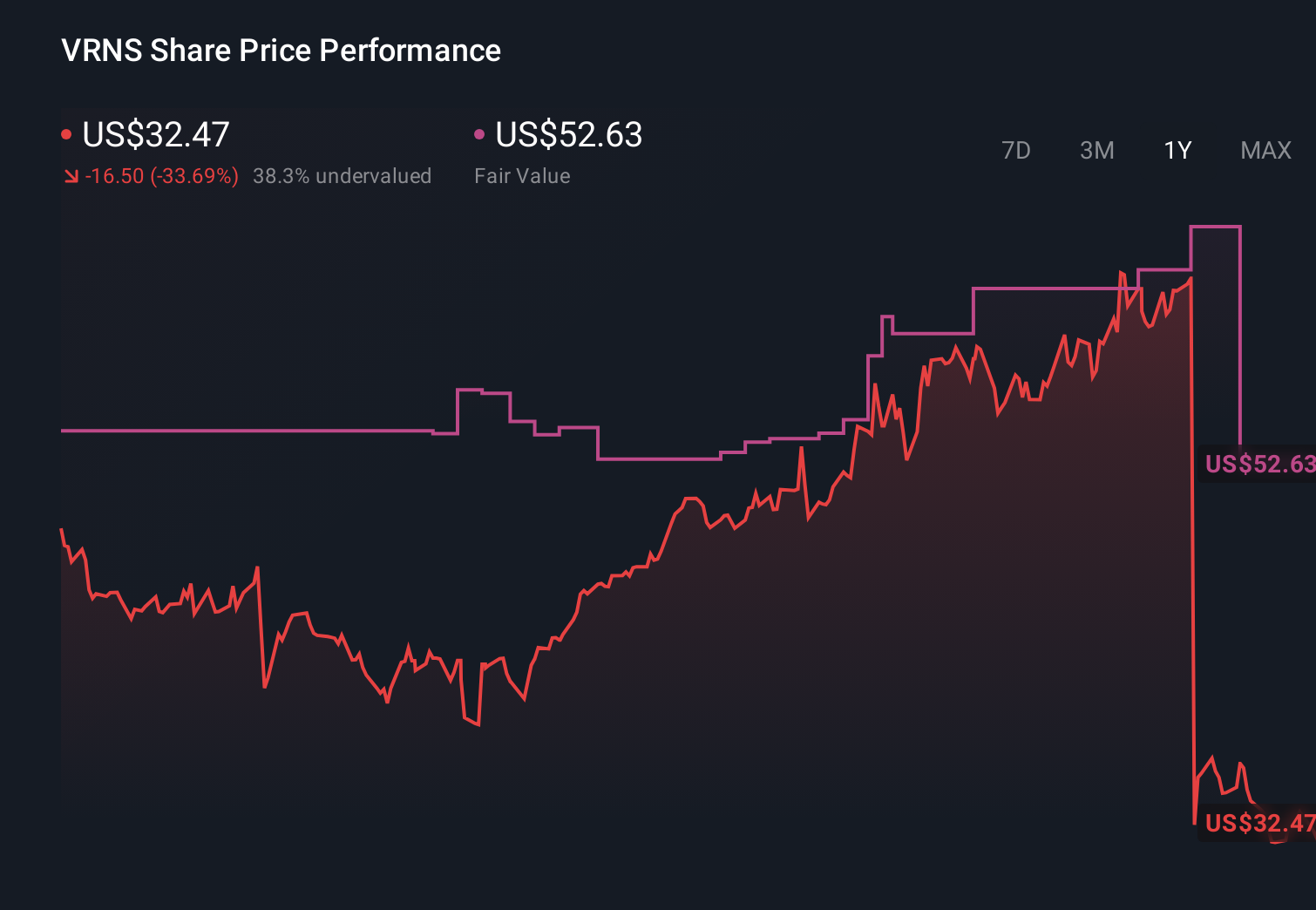Screen dimensions: 1316x910
Task: Click the red share price legend dot
Action: point(67,133)
